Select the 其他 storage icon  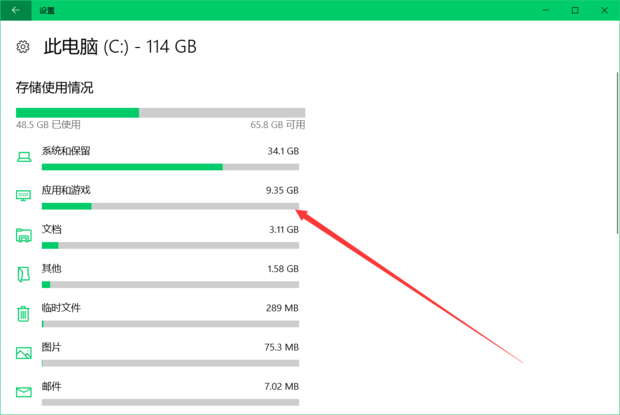coord(23,274)
